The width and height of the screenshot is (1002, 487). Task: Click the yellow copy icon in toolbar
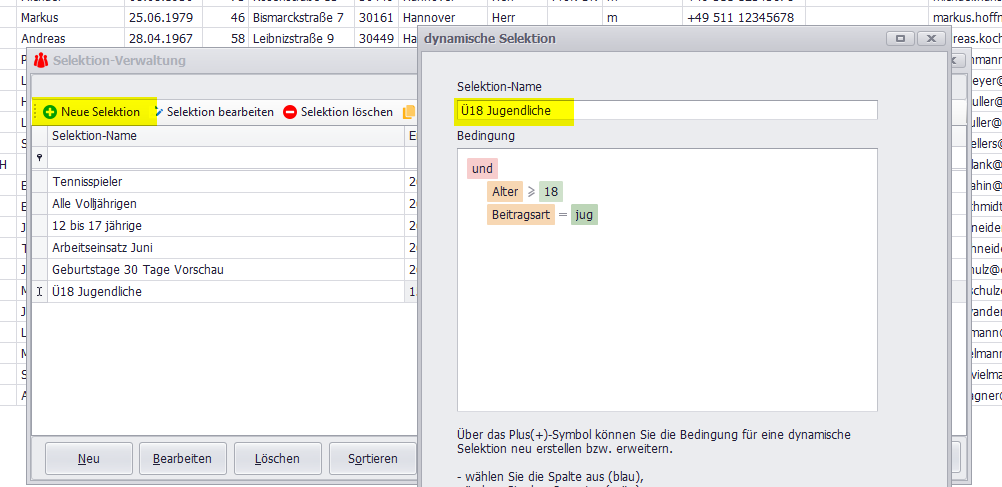[x=409, y=112]
